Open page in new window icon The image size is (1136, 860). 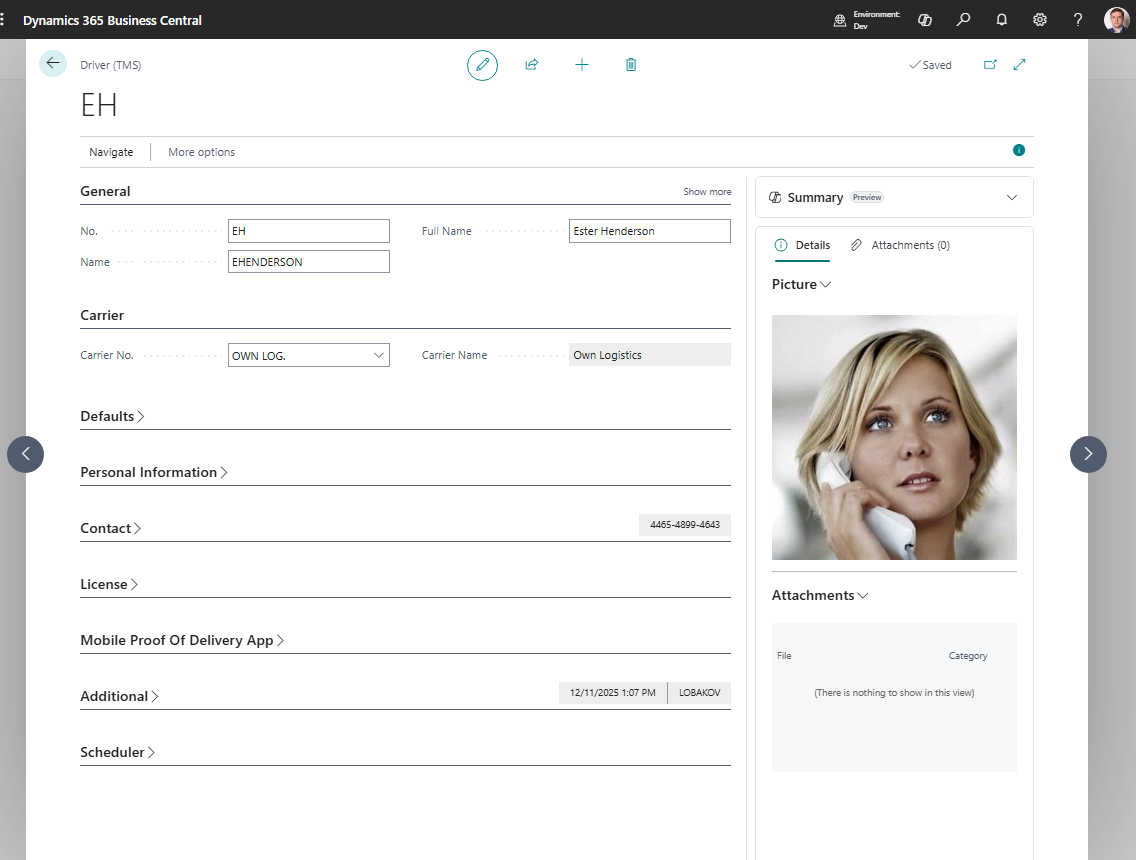pos(990,64)
